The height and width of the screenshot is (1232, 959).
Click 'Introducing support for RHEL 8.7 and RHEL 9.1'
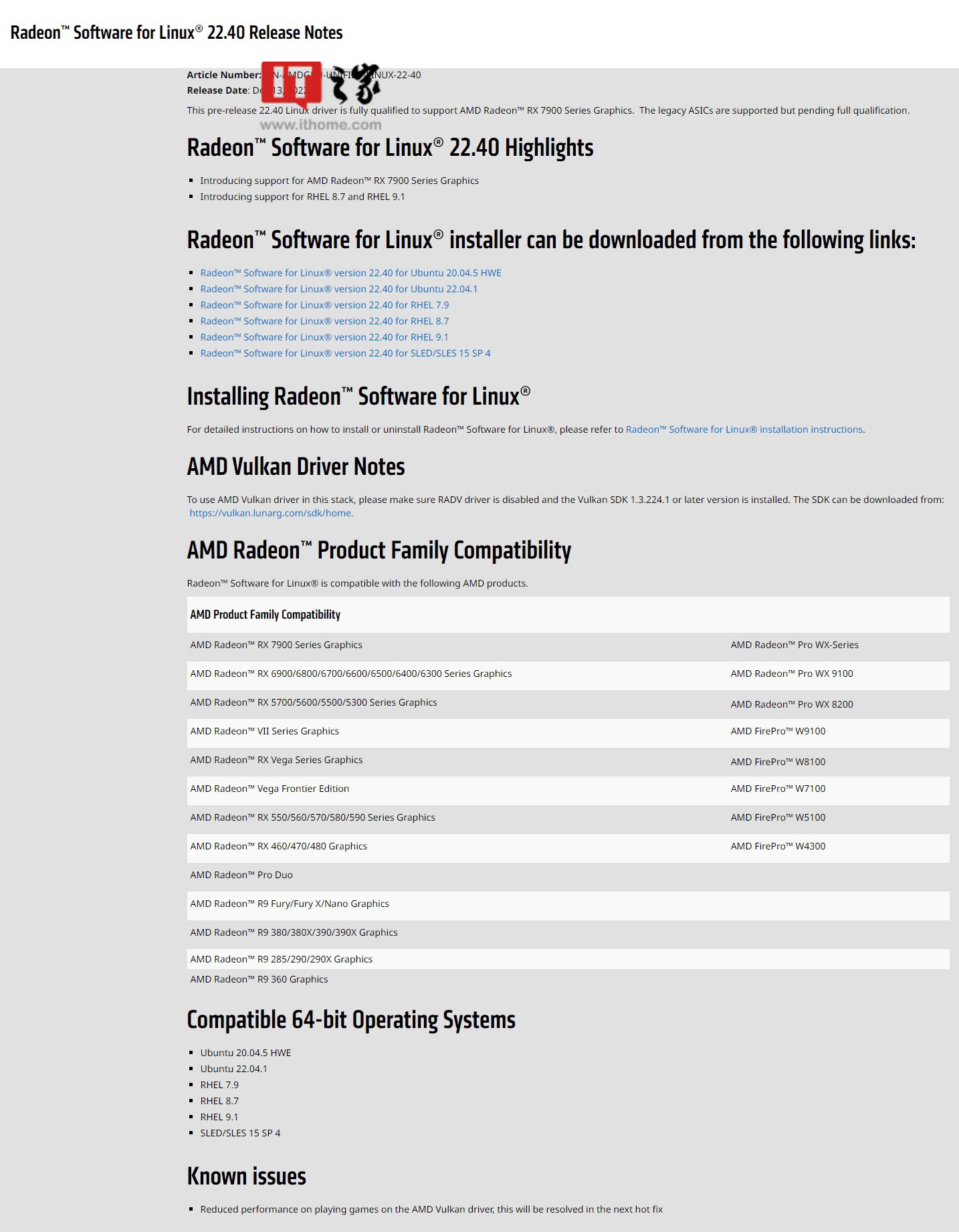click(x=302, y=197)
